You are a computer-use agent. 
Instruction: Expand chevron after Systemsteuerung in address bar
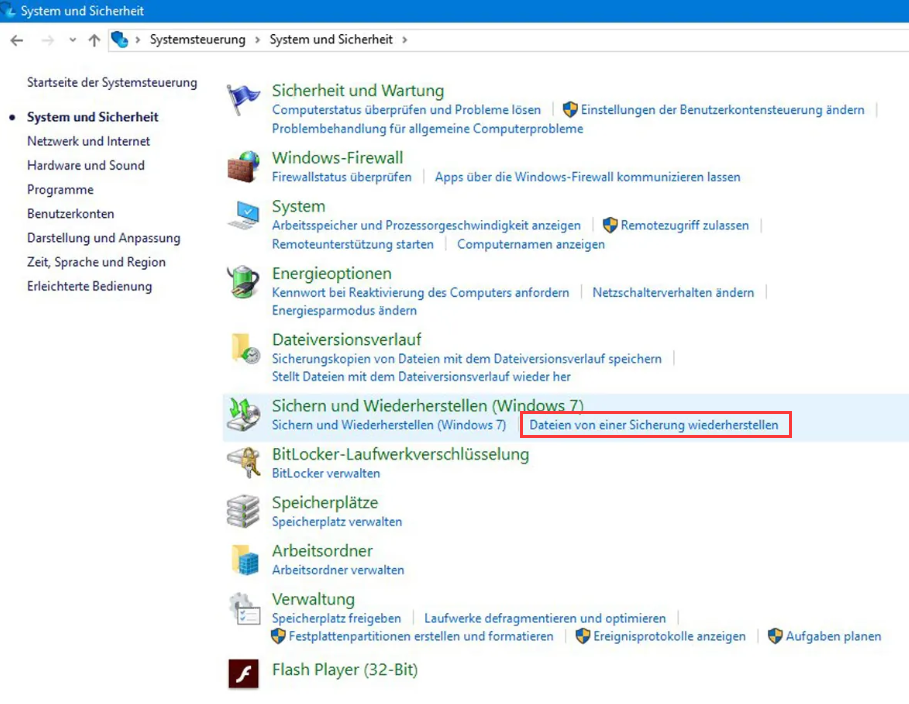point(258,40)
